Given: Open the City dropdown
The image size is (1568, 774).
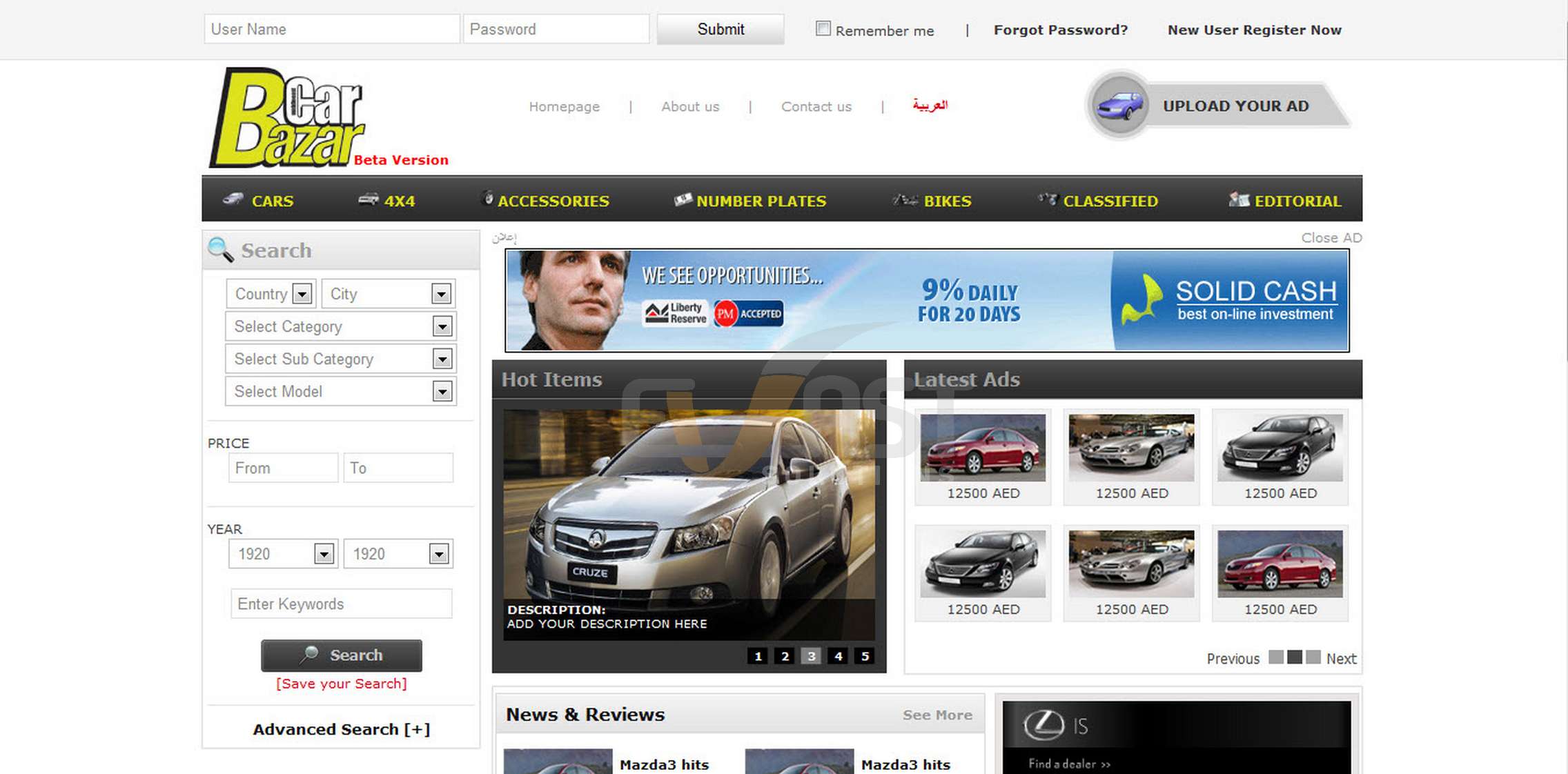Looking at the screenshot, I should (x=388, y=294).
